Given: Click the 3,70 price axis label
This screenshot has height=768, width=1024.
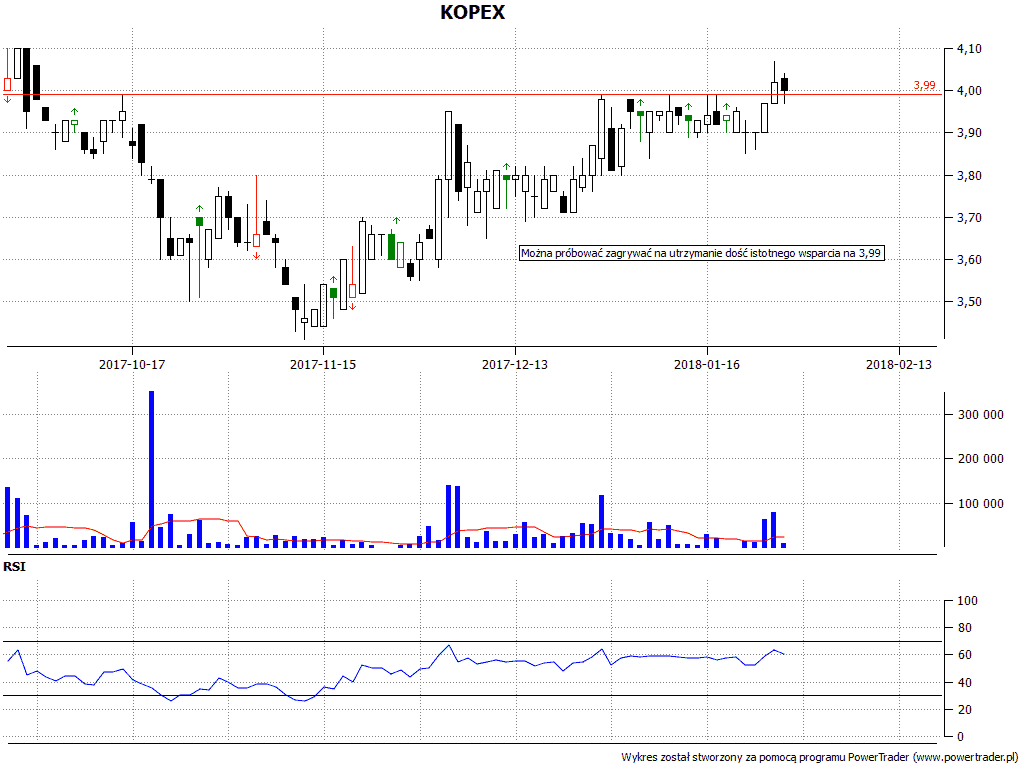Looking at the screenshot, I should pos(969,218).
